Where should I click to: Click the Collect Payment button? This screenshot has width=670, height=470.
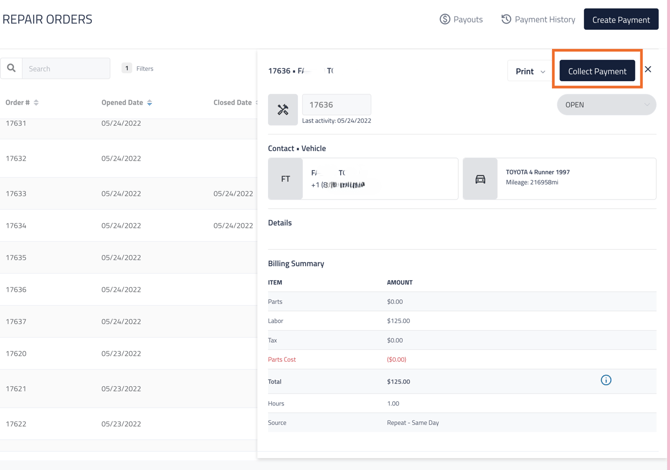[597, 71]
